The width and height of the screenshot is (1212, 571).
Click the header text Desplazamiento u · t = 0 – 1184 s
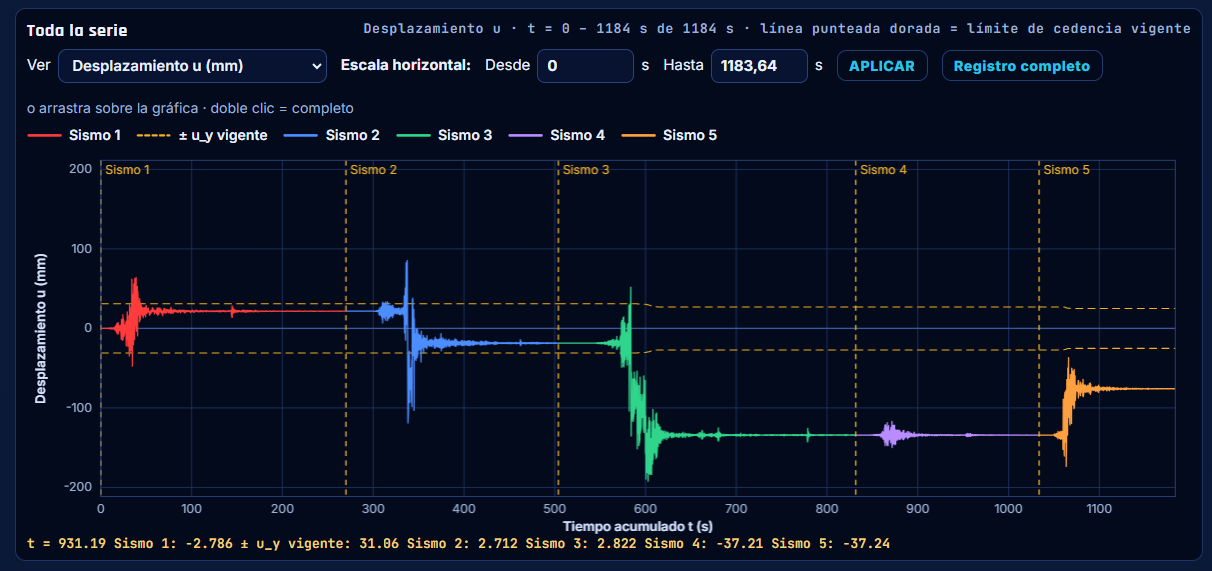click(x=777, y=29)
